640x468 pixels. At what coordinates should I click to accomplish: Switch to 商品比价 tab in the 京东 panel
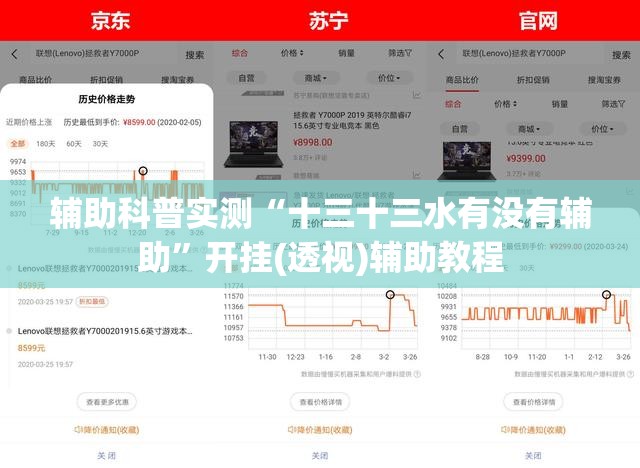36,80
